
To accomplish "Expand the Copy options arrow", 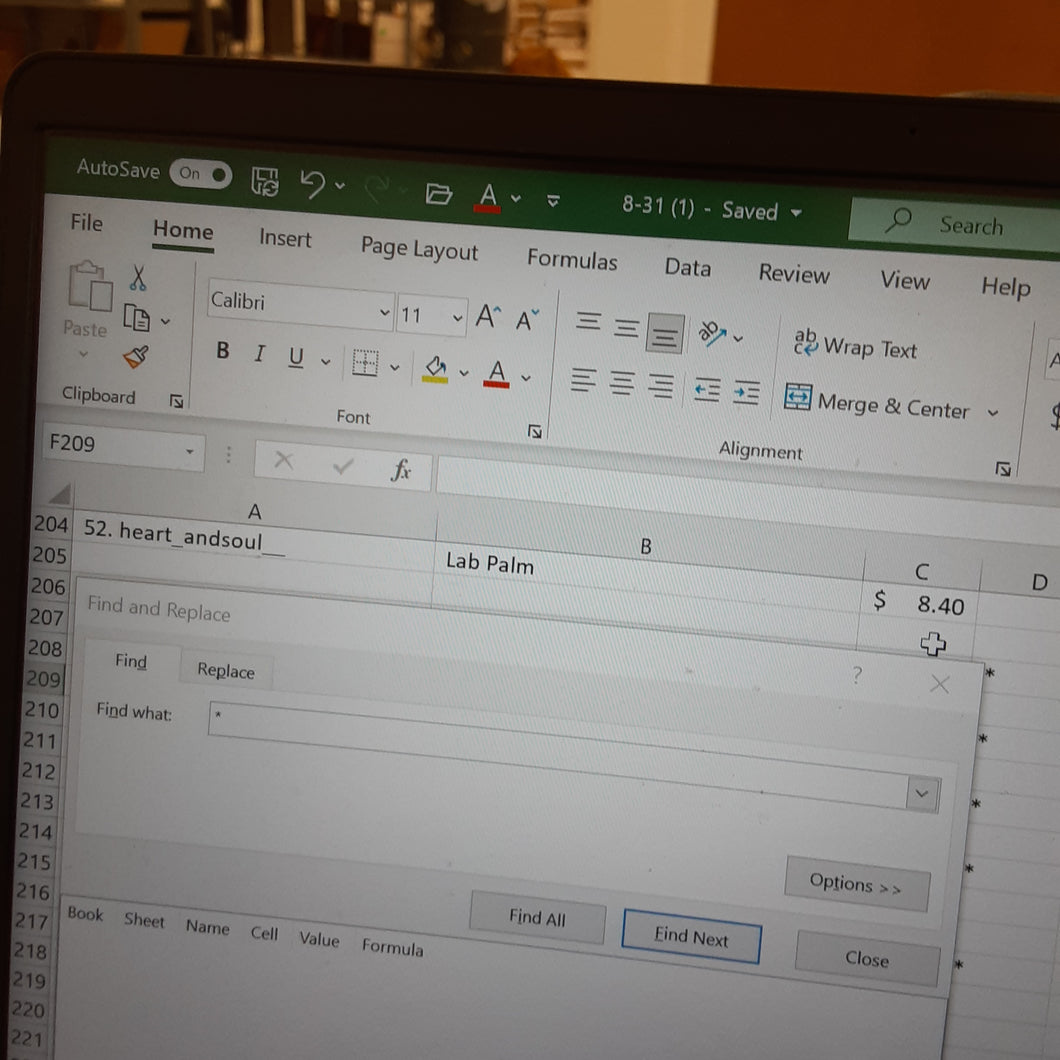I will [166, 321].
